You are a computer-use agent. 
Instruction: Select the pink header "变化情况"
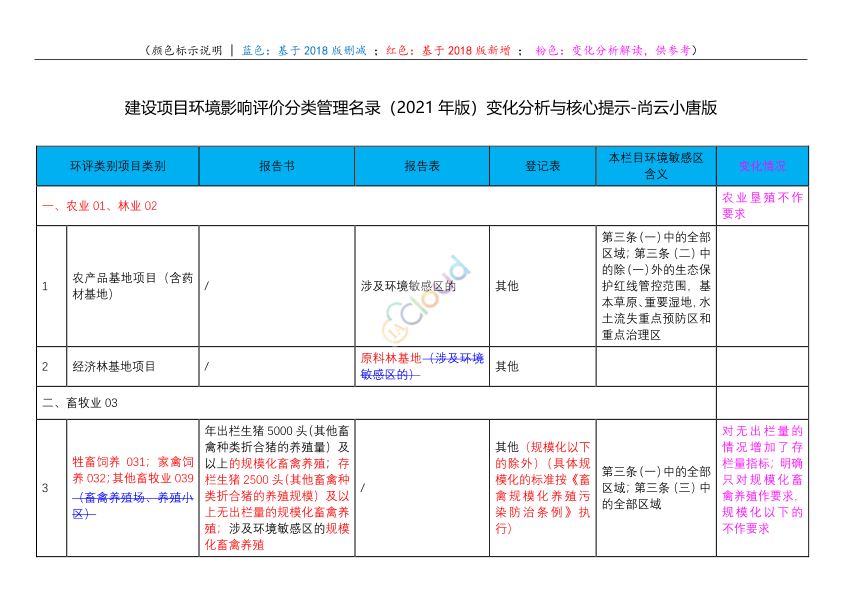pyautogui.click(x=762, y=166)
